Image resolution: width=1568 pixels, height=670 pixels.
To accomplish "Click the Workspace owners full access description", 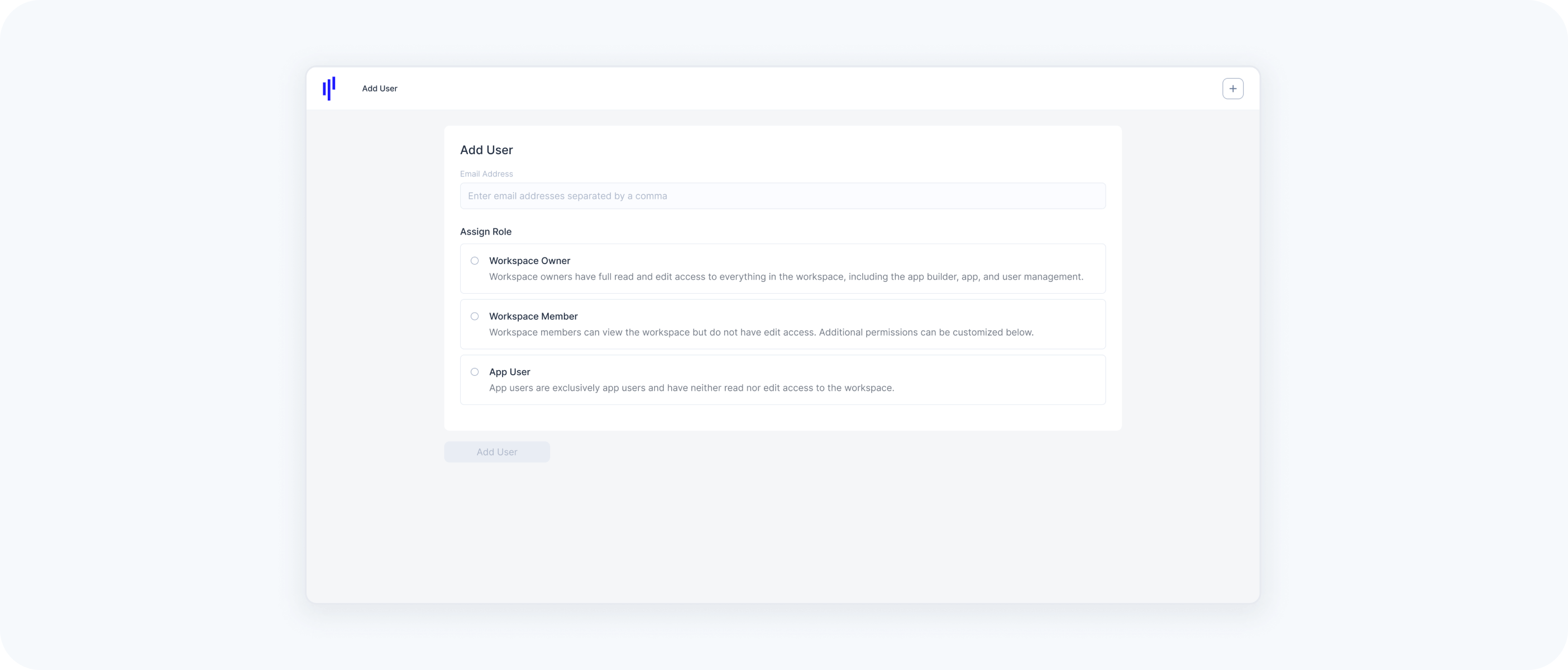I will pyautogui.click(x=786, y=277).
